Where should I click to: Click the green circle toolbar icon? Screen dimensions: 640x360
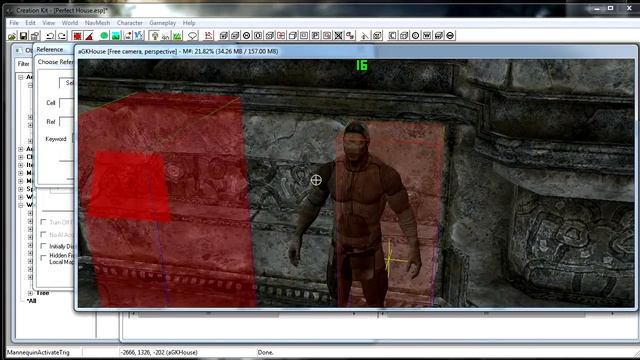click(104, 36)
